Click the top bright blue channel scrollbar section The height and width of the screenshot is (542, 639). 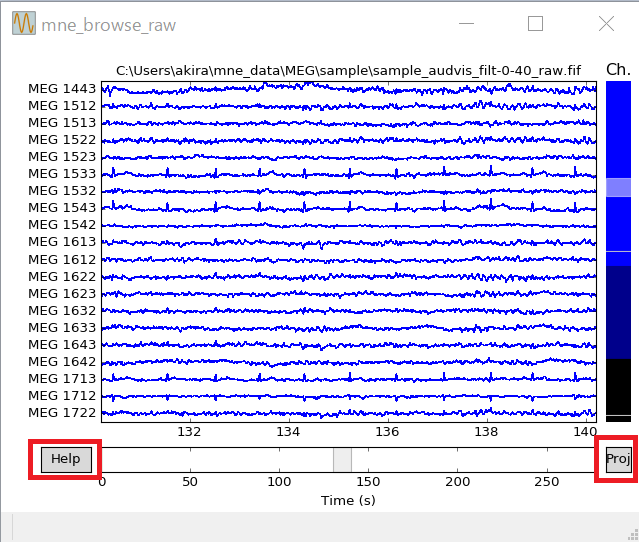pyautogui.click(x=618, y=128)
